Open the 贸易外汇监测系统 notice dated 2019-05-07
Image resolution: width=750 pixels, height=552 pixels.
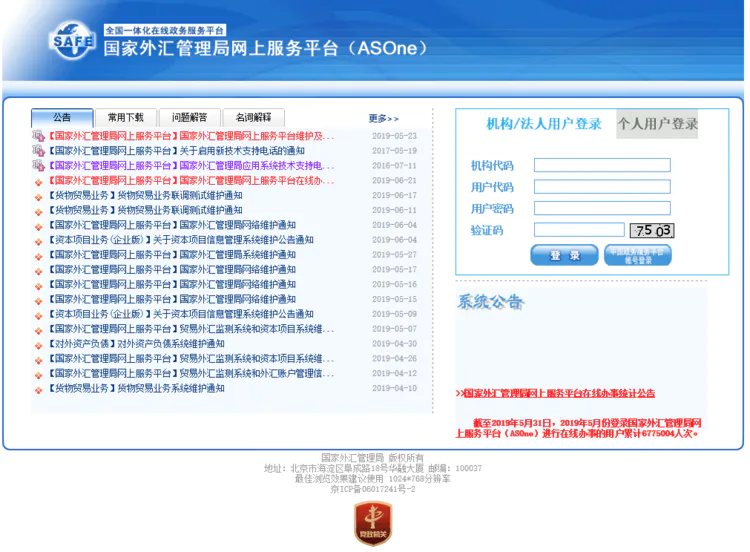pos(191,329)
